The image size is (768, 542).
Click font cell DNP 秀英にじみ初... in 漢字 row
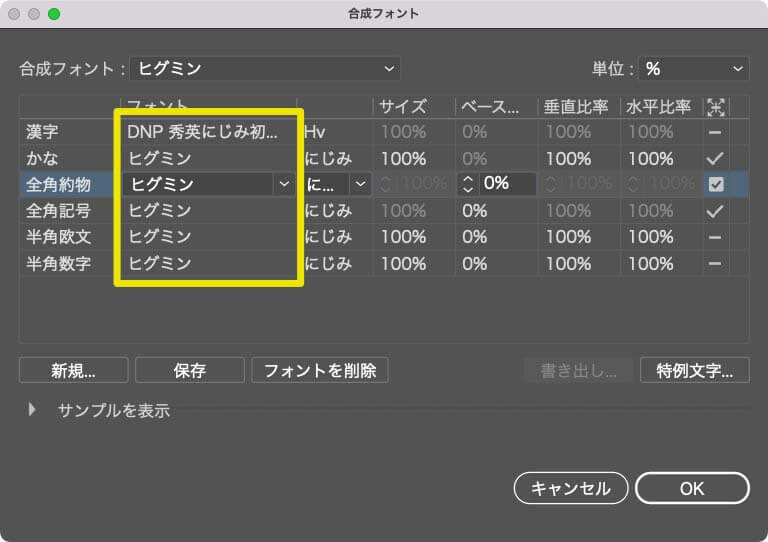(x=202, y=132)
